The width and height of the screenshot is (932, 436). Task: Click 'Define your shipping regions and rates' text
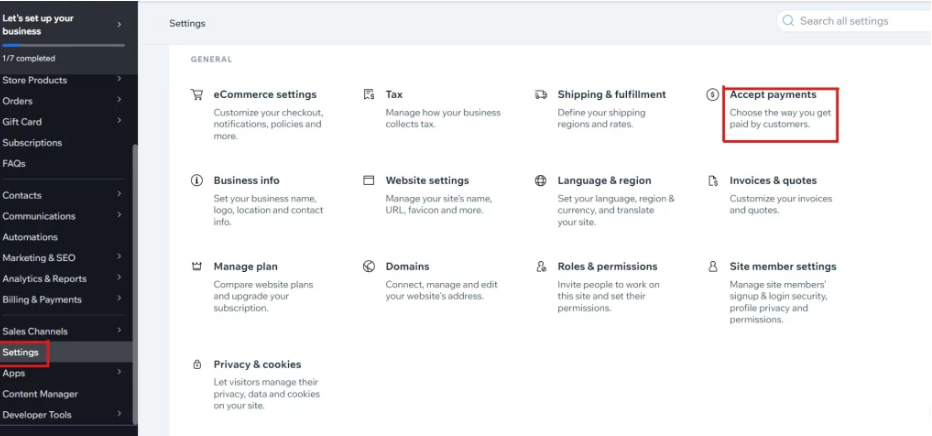[x=601, y=118]
